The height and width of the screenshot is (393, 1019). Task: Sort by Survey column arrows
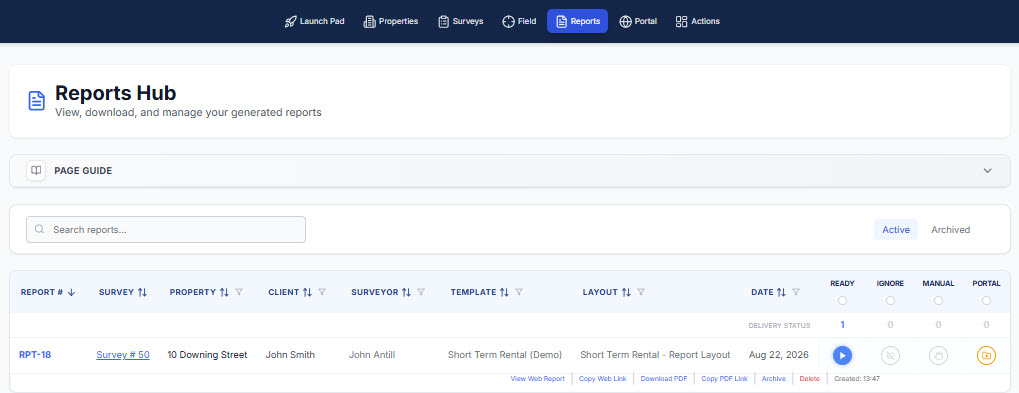point(142,292)
